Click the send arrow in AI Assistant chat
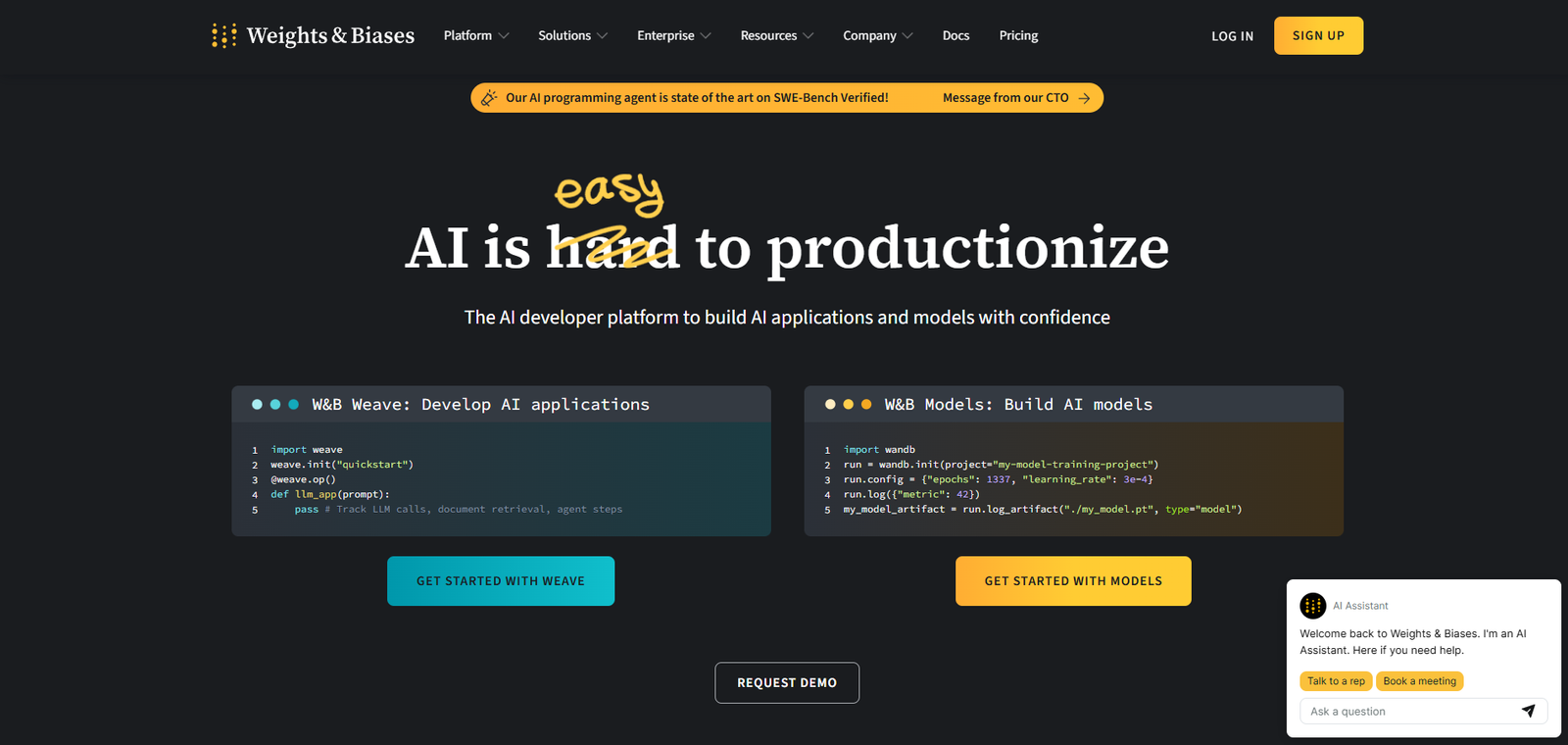Image resolution: width=1568 pixels, height=745 pixels. [x=1528, y=711]
